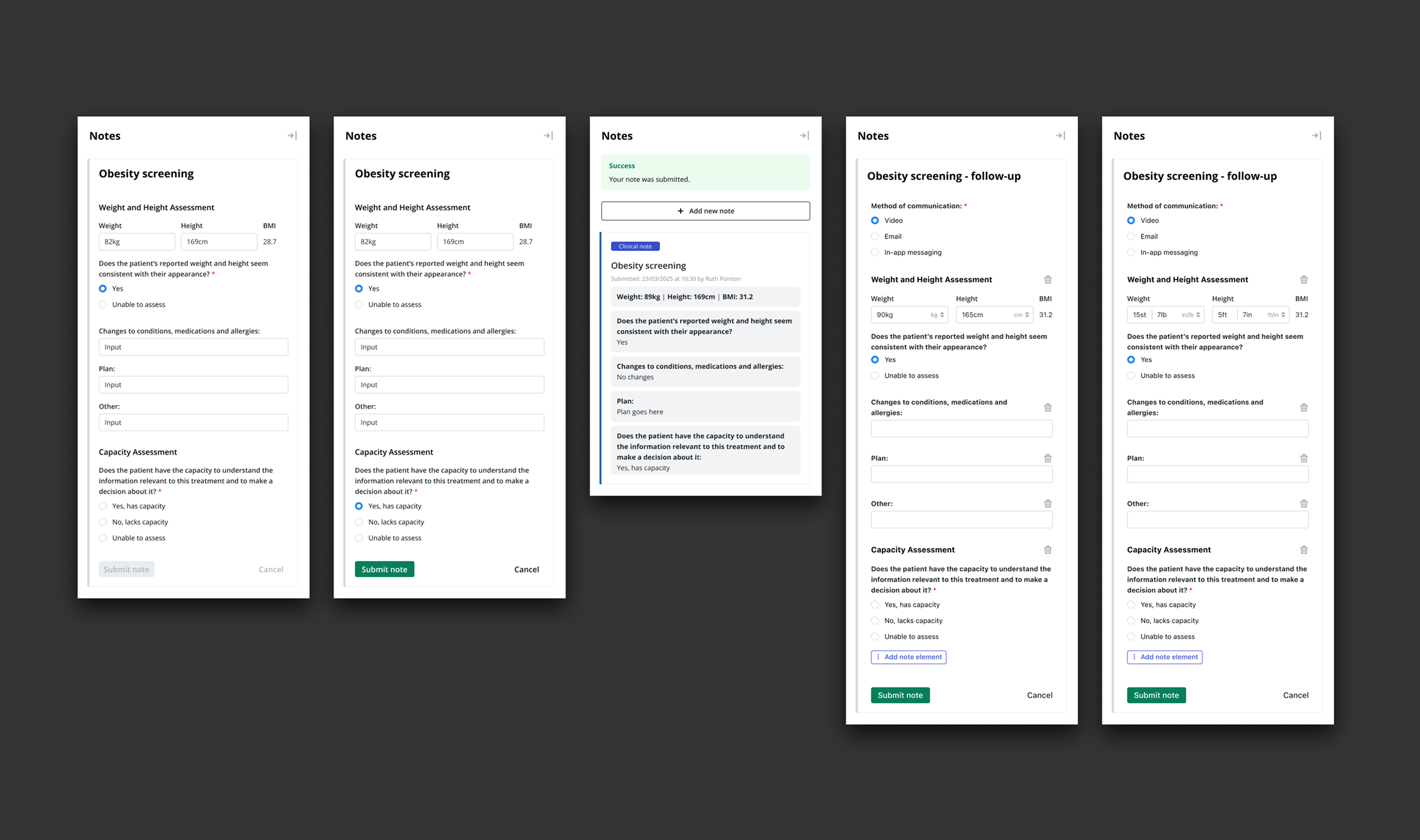The image size is (1420, 840).
Task: Click Cancel in kg follow-up panel
Action: click(x=1040, y=695)
